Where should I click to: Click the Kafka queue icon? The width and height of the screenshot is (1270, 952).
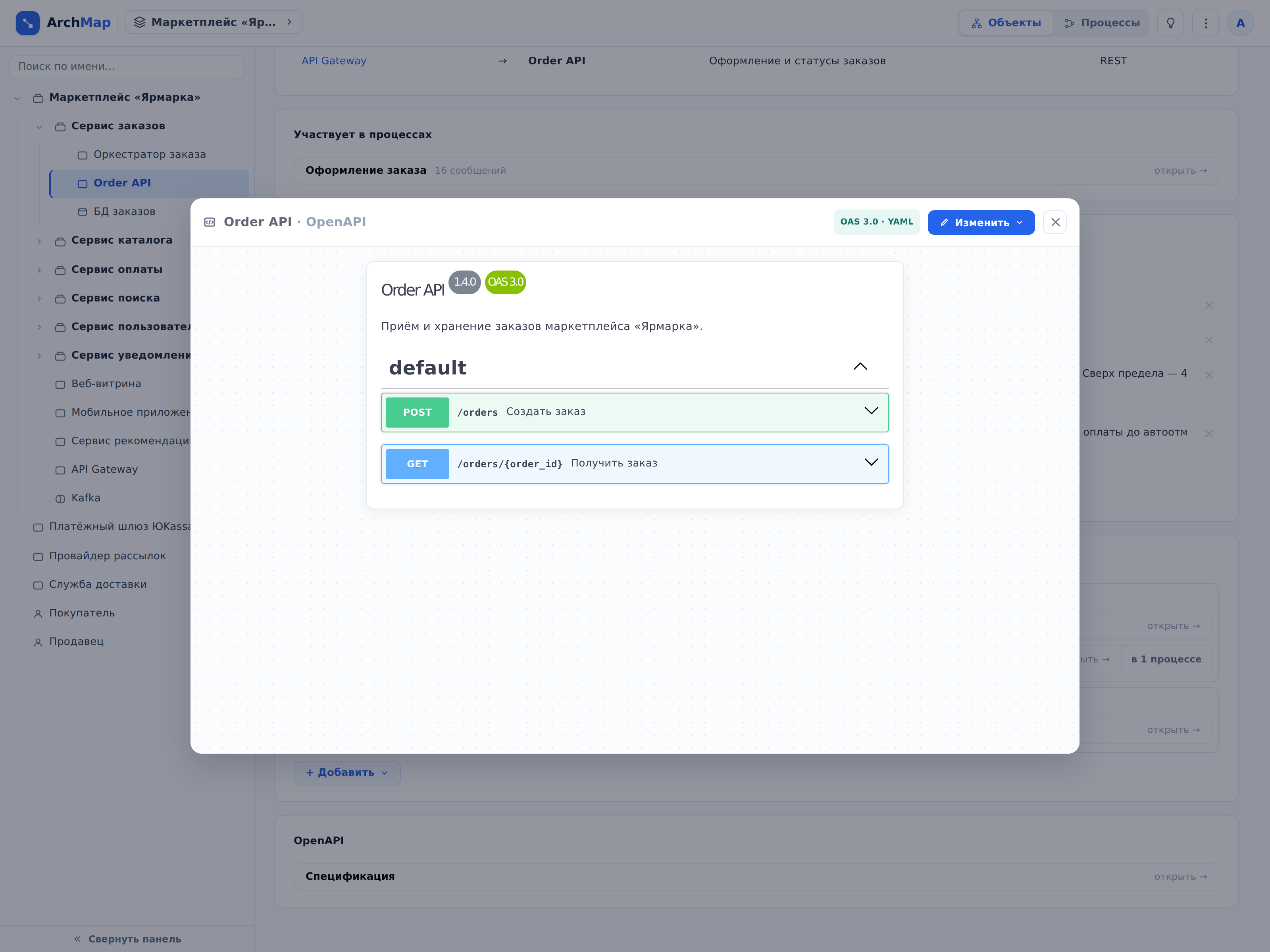point(60,499)
